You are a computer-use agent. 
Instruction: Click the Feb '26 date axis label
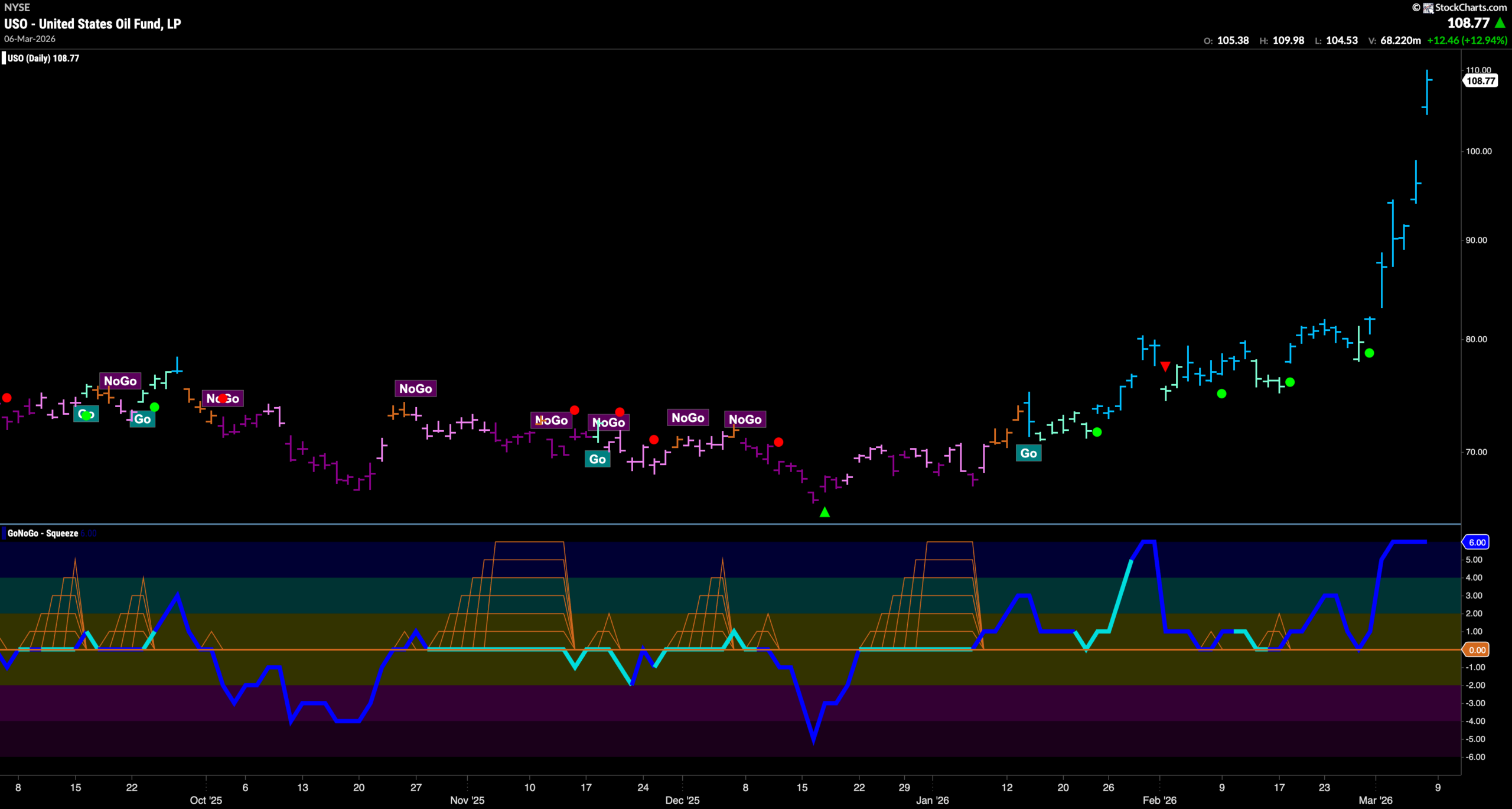1159,800
